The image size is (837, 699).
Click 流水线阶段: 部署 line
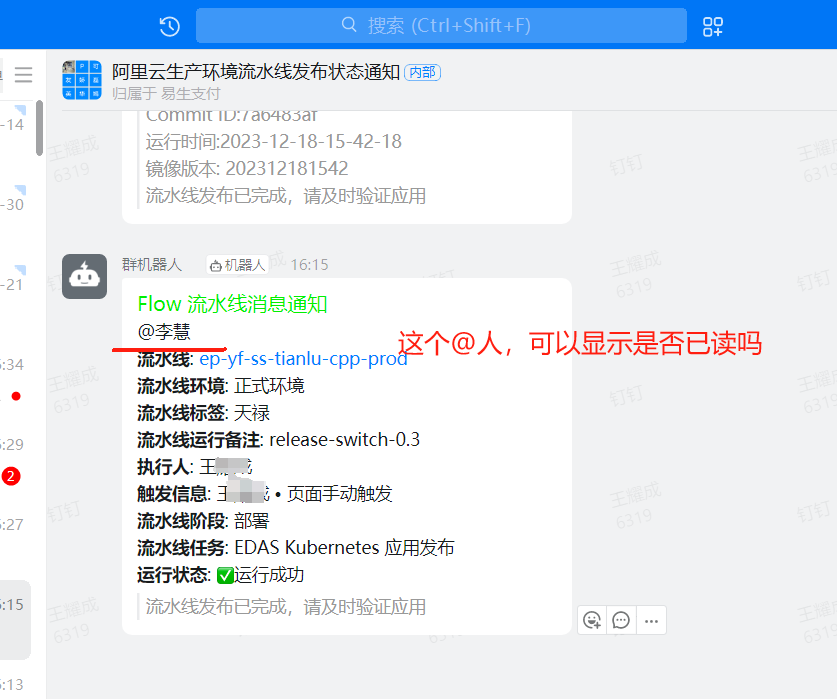203,521
